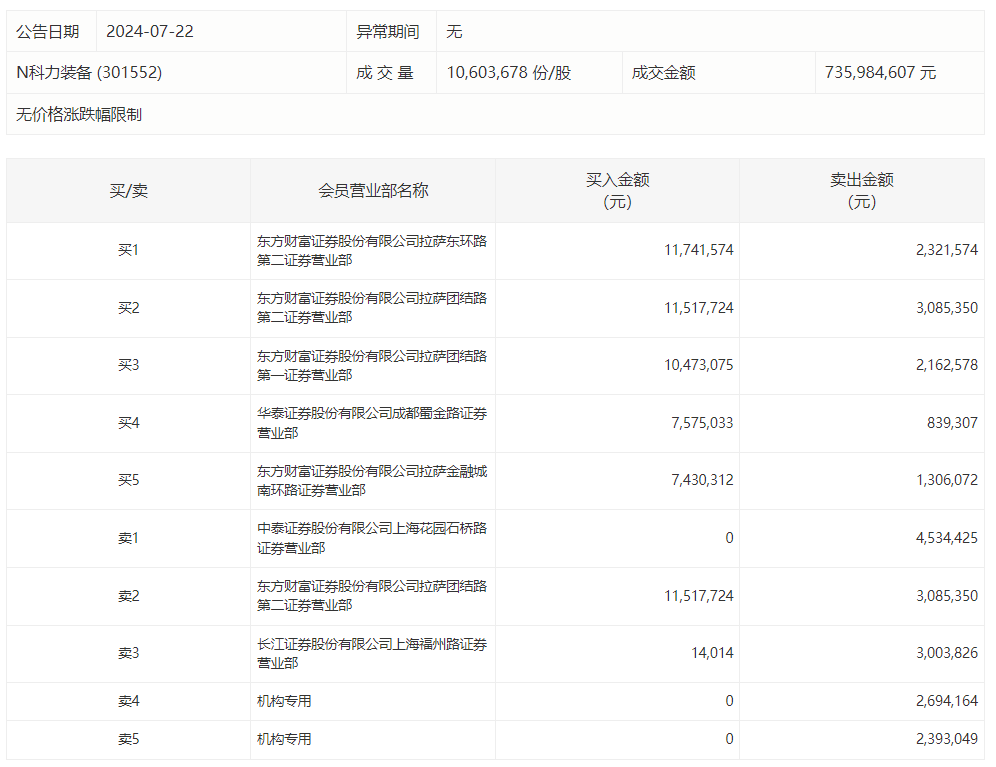The height and width of the screenshot is (767, 996).
Task: Select the 买3 row label
Action: (128, 365)
